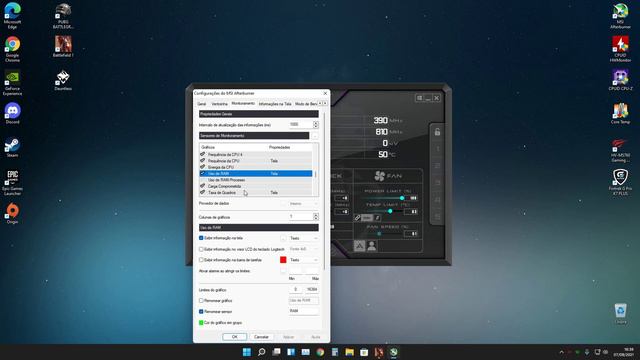The image size is (640, 360).
Task: Open Core Temp desktop icon
Action: click(620, 113)
